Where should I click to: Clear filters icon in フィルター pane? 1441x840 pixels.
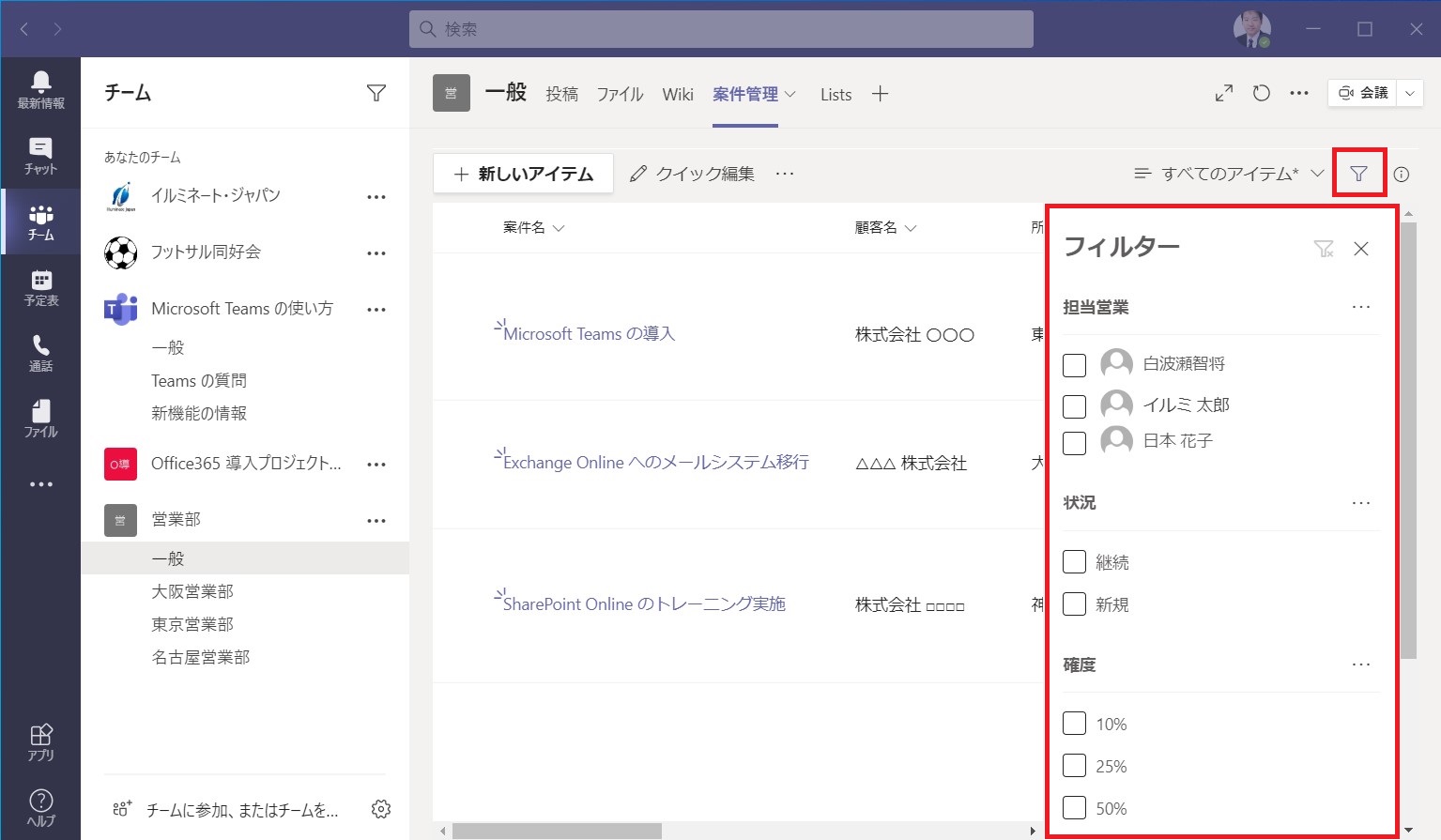pyautogui.click(x=1323, y=249)
